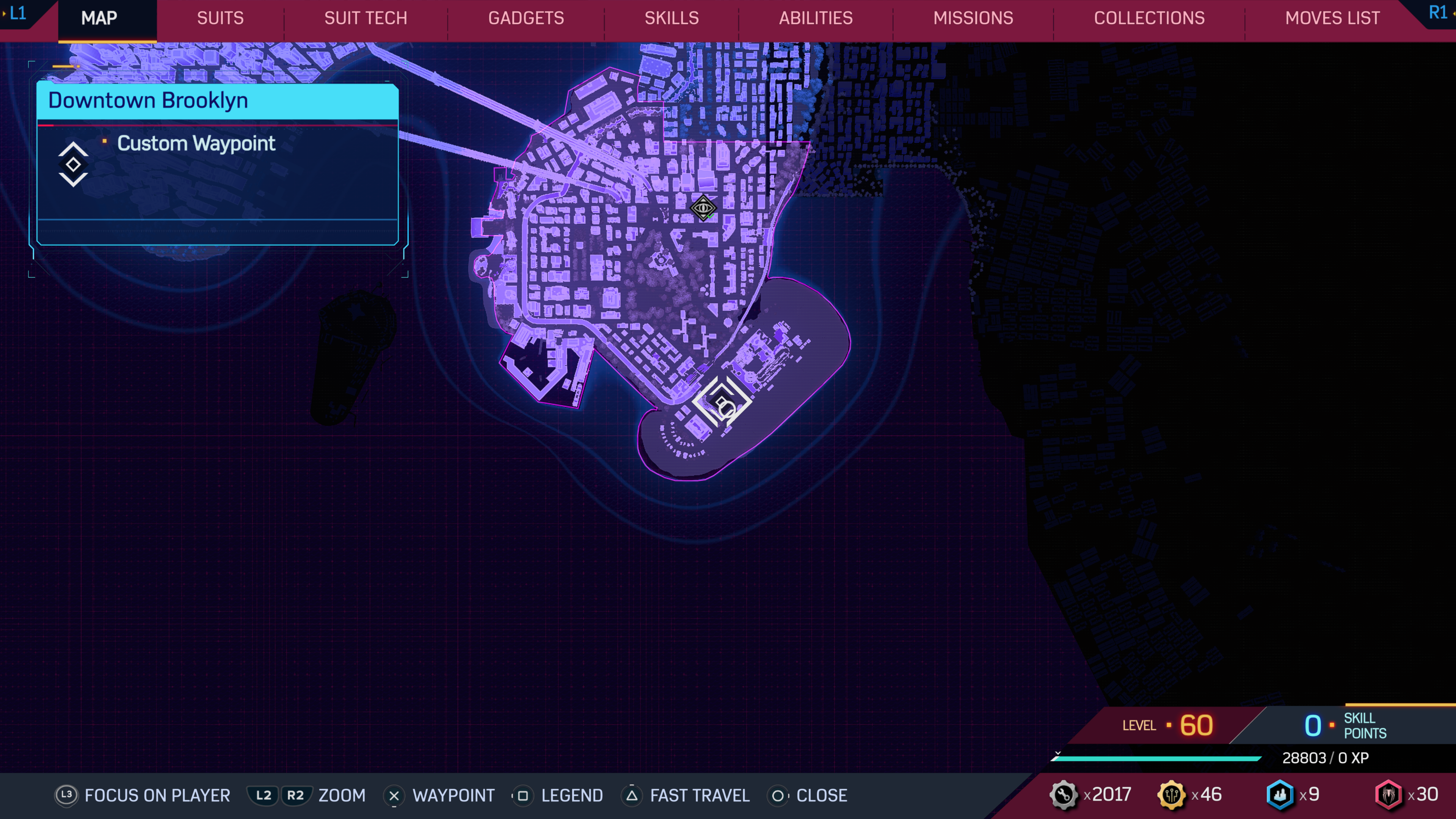Click the tech parts gear token icon
The height and width of the screenshot is (819, 1456).
pos(1063,795)
